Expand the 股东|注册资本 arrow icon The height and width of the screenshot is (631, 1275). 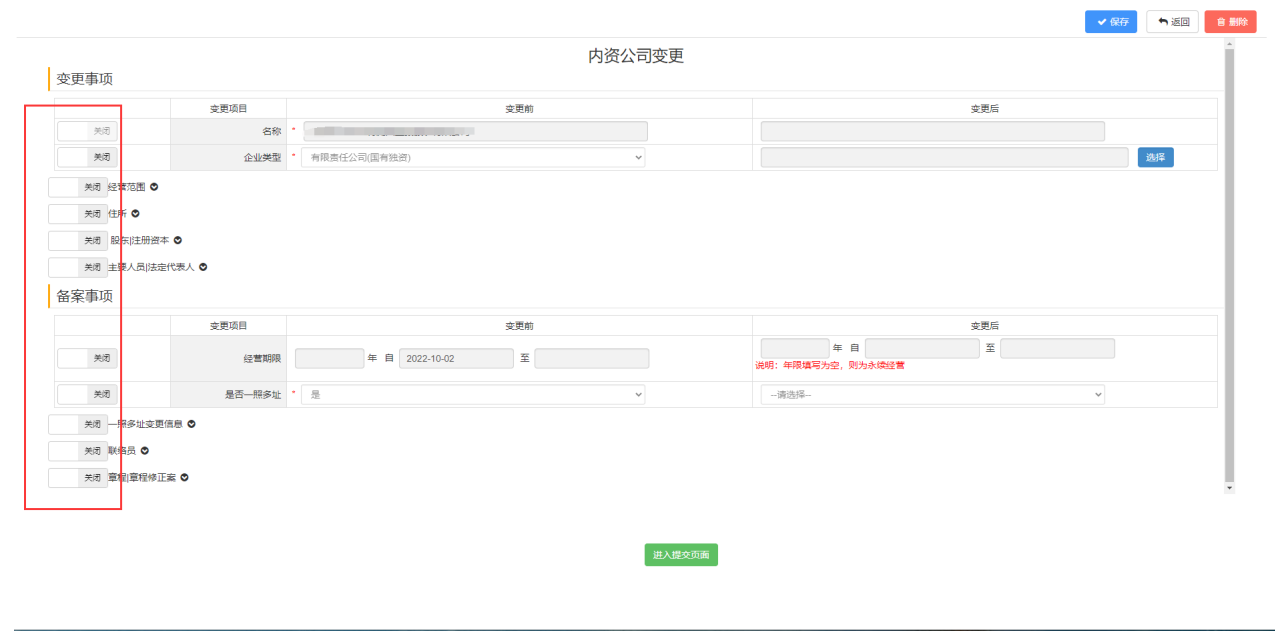point(178,240)
